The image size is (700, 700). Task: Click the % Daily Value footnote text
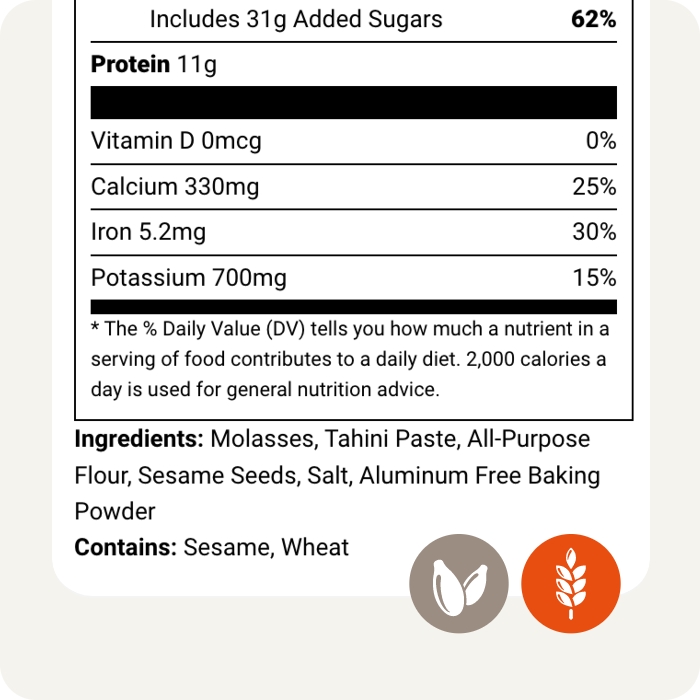350,358
